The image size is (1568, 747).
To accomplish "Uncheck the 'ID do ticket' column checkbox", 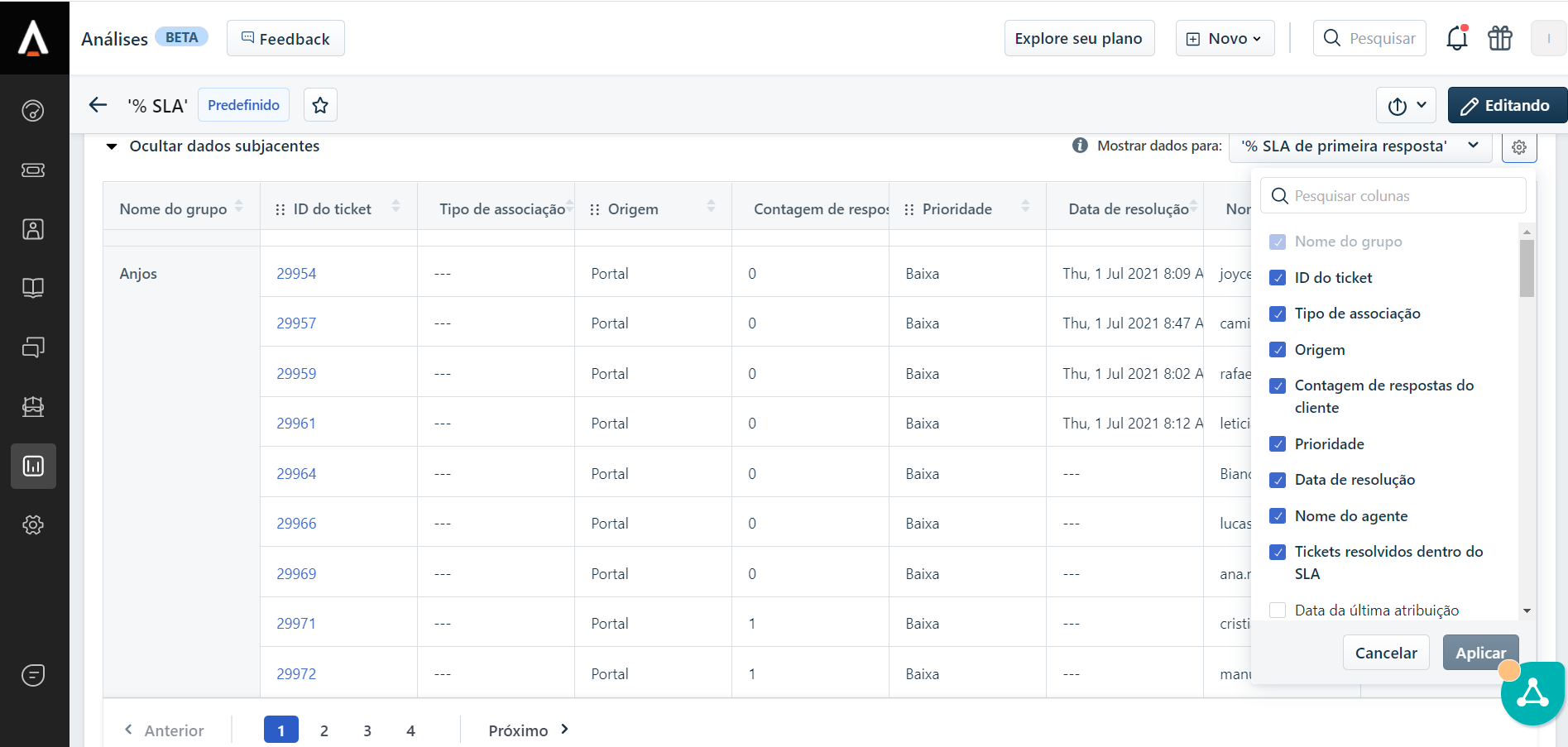I will [x=1278, y=278].
